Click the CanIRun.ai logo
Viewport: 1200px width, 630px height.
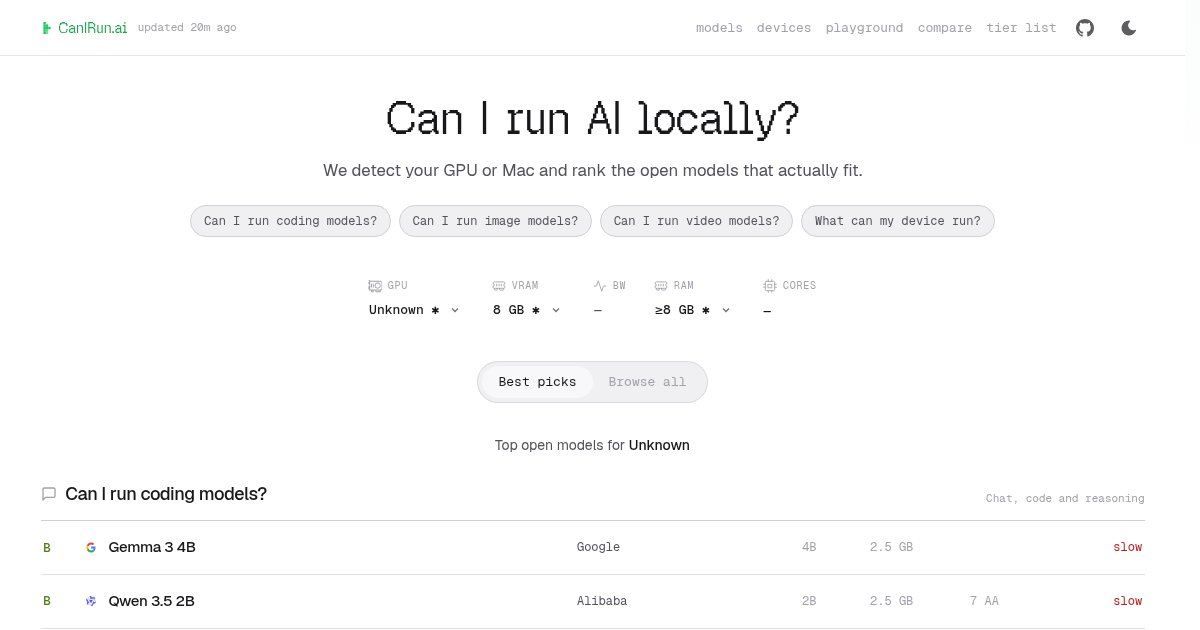coord(84,28)
